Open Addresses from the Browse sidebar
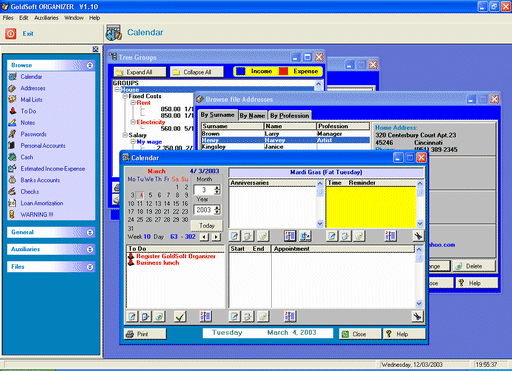Image resolution: width=512 pixels, height=371 pixels. pos(33,88)
